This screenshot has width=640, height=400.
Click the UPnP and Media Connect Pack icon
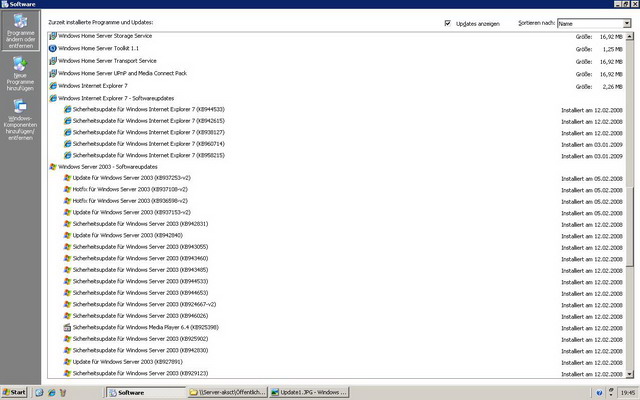click(x=53, y=73)
